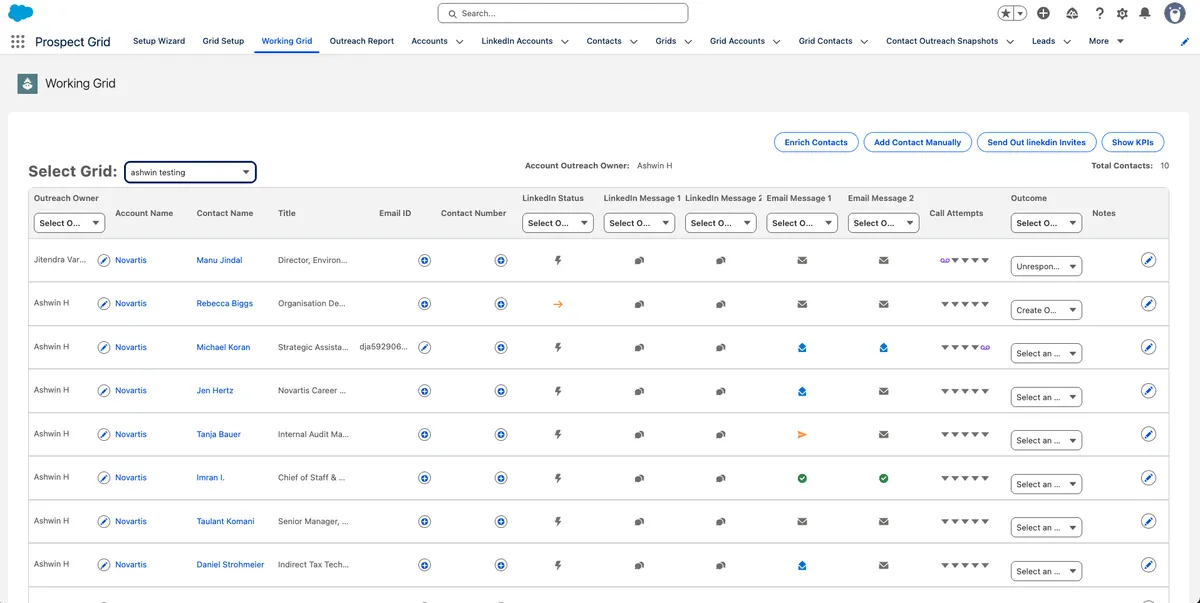This screenshot has width=1200, height=603.
Task: Edit notes pencil for Daniel Strohmeier row
Action: pyautogui.click(x=1148, y=565)
